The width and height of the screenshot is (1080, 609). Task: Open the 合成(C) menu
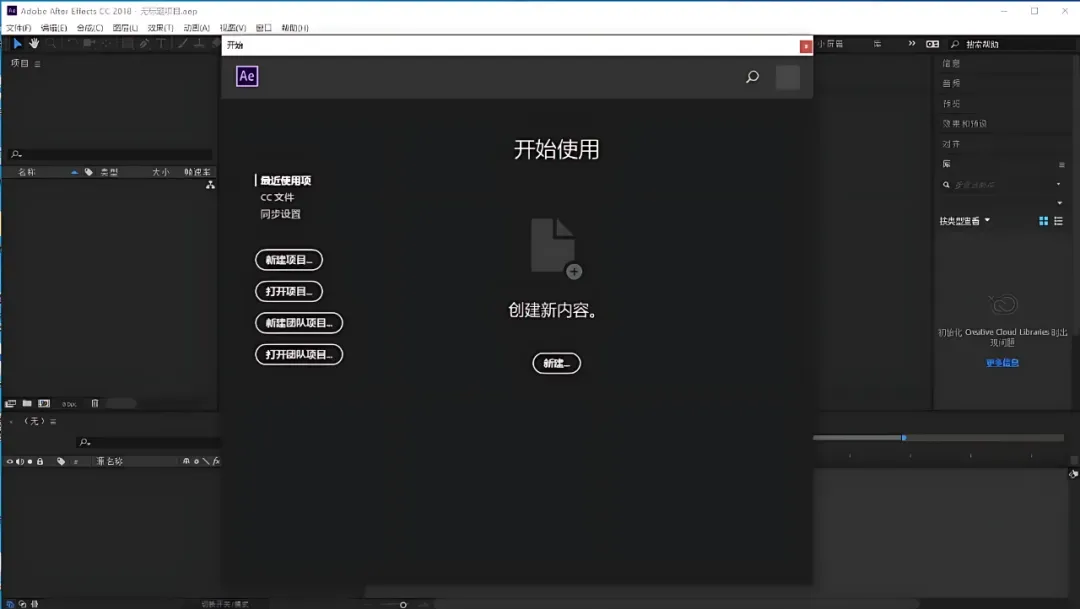pos(90,28)
